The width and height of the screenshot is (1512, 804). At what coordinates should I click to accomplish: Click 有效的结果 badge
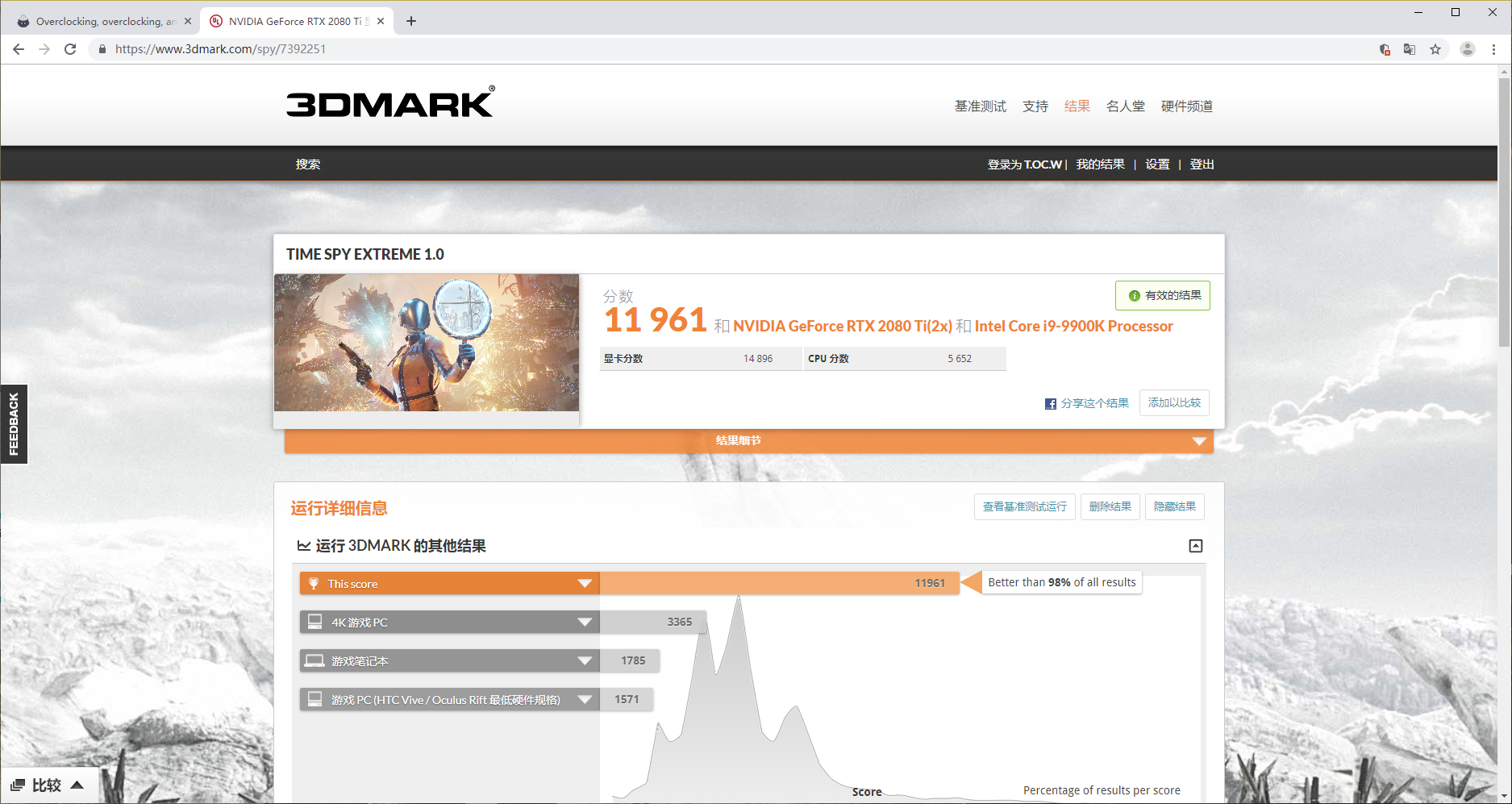[1163, 296]
